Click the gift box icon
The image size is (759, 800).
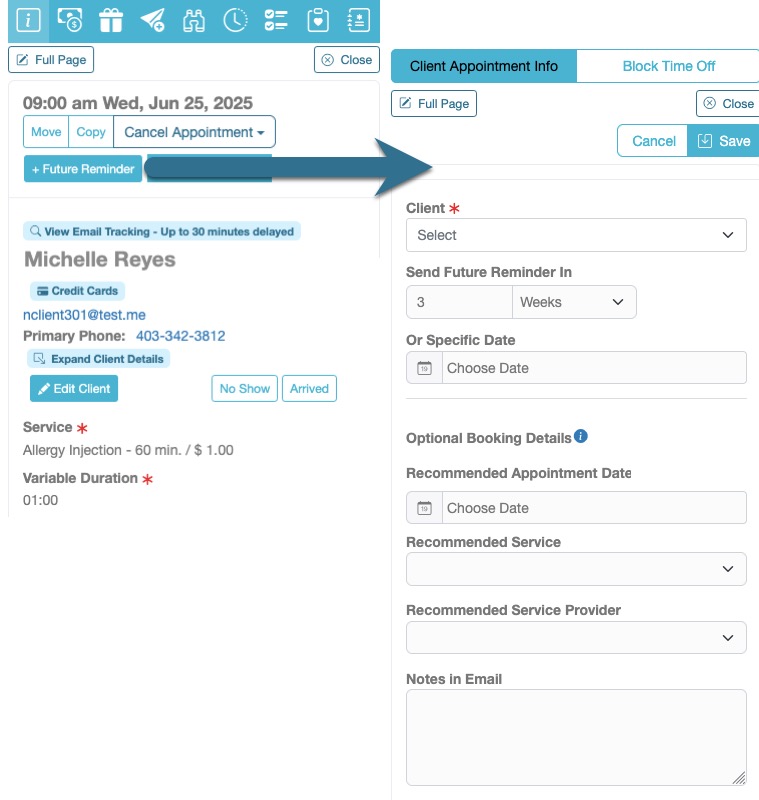[111, 19]
